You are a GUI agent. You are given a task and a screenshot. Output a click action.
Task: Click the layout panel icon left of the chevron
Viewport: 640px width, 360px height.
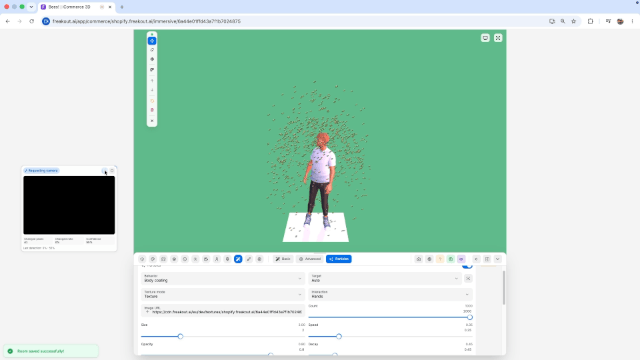(x=487, y=259)
